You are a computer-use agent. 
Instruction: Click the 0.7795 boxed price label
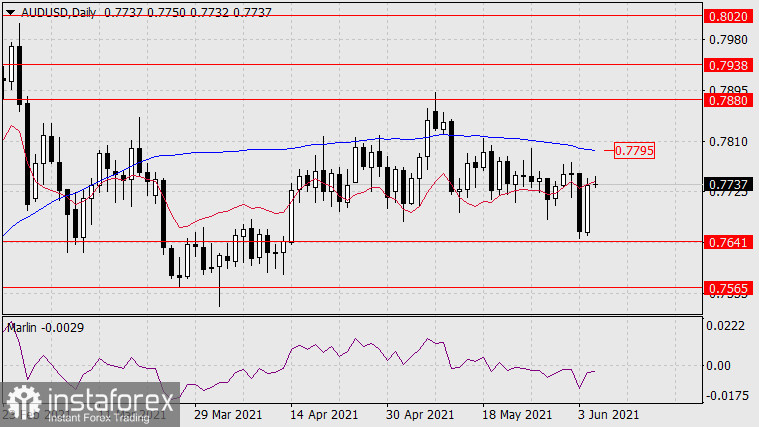coord(634,151)
